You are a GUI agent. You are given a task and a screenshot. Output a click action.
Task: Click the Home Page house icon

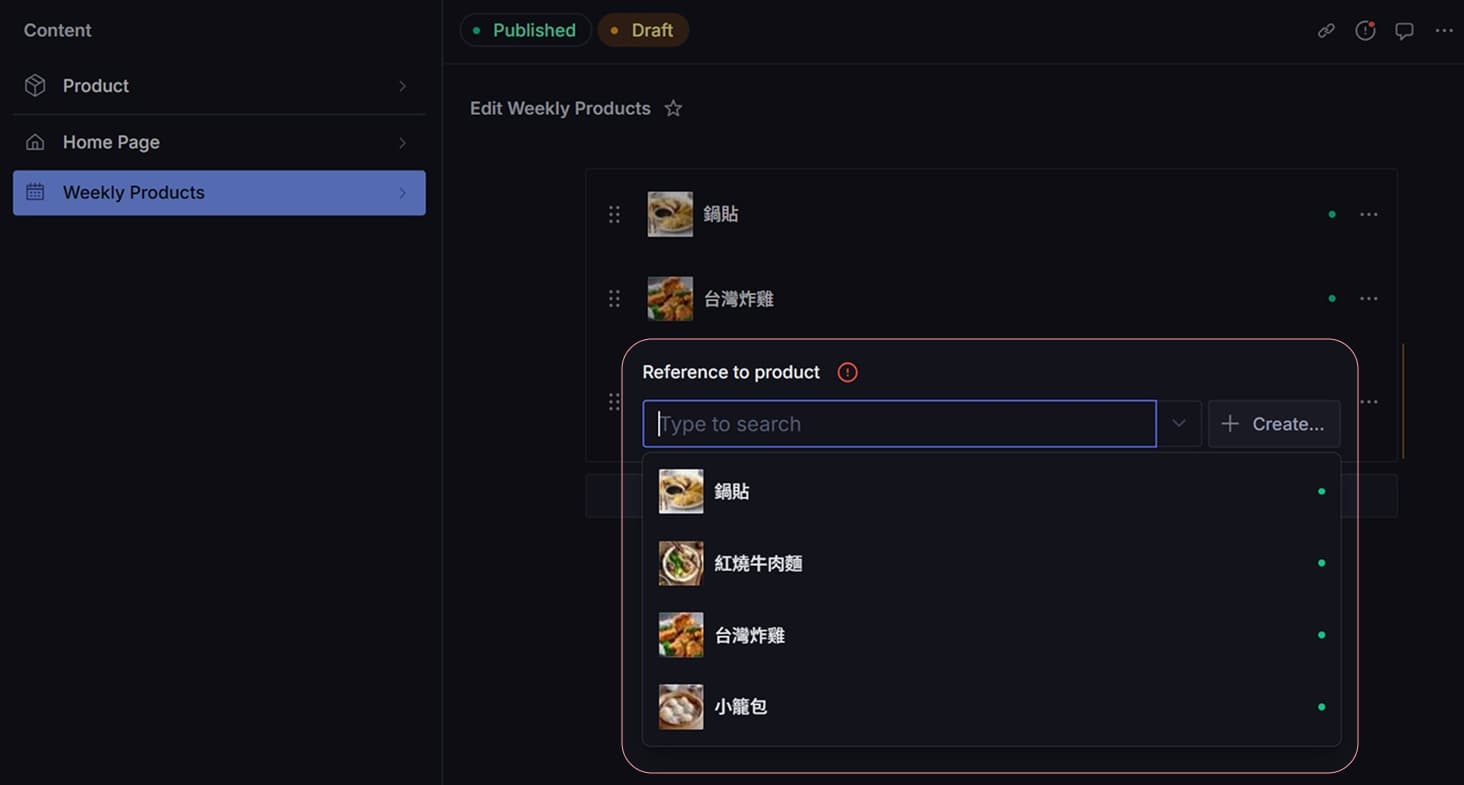35,142
